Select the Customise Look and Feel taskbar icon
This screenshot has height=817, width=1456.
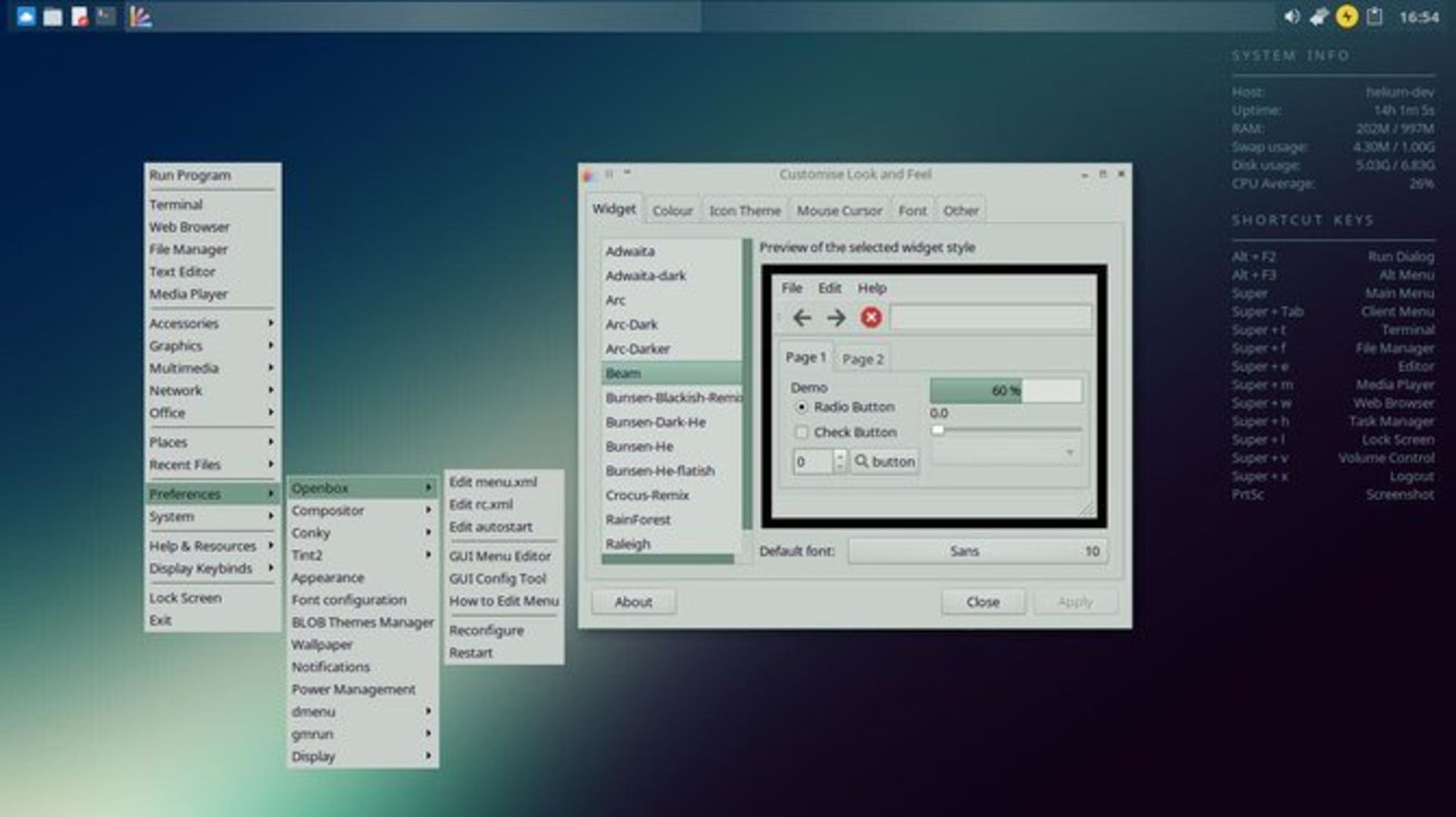point(140,17)
